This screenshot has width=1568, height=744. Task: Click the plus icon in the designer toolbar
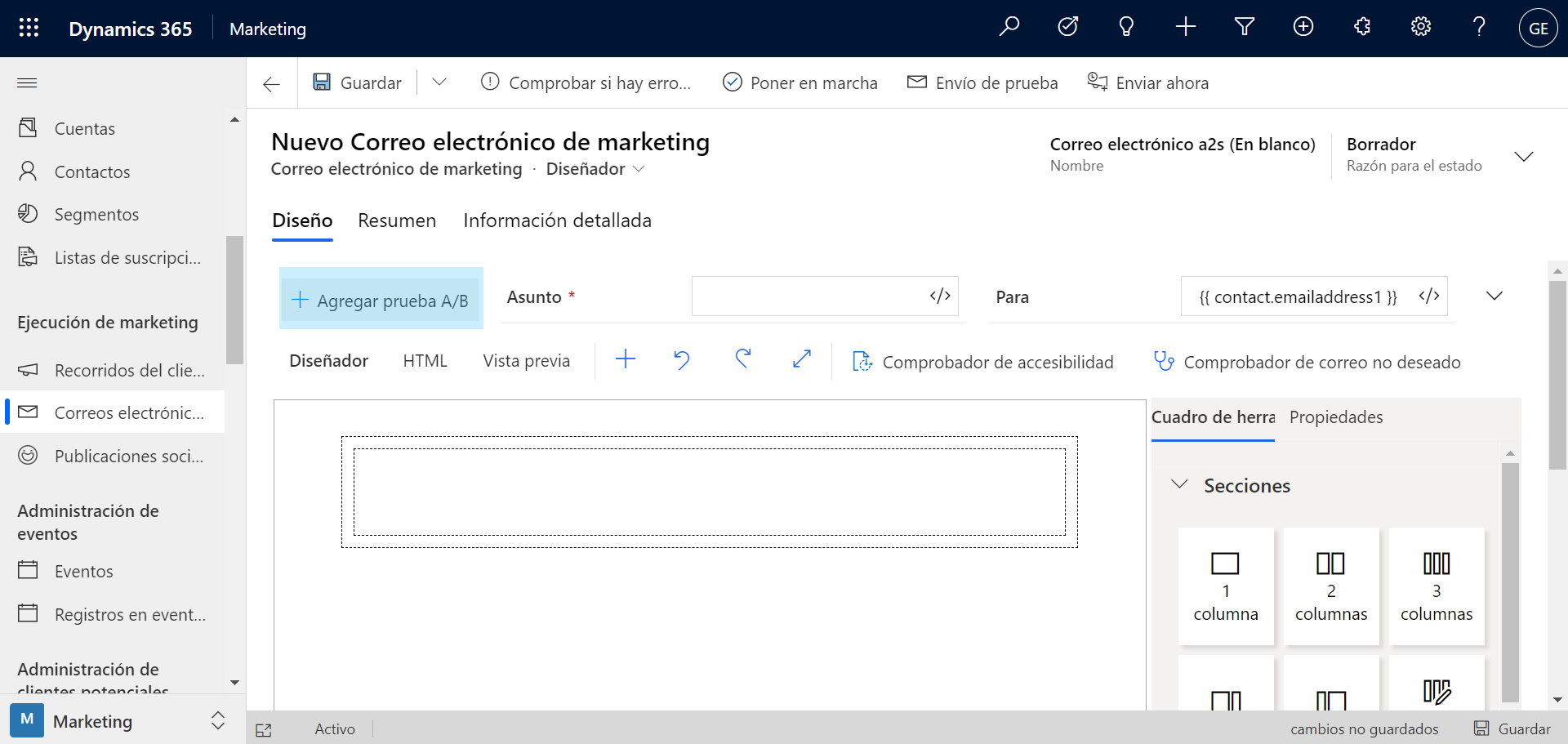tap(625, 359)
